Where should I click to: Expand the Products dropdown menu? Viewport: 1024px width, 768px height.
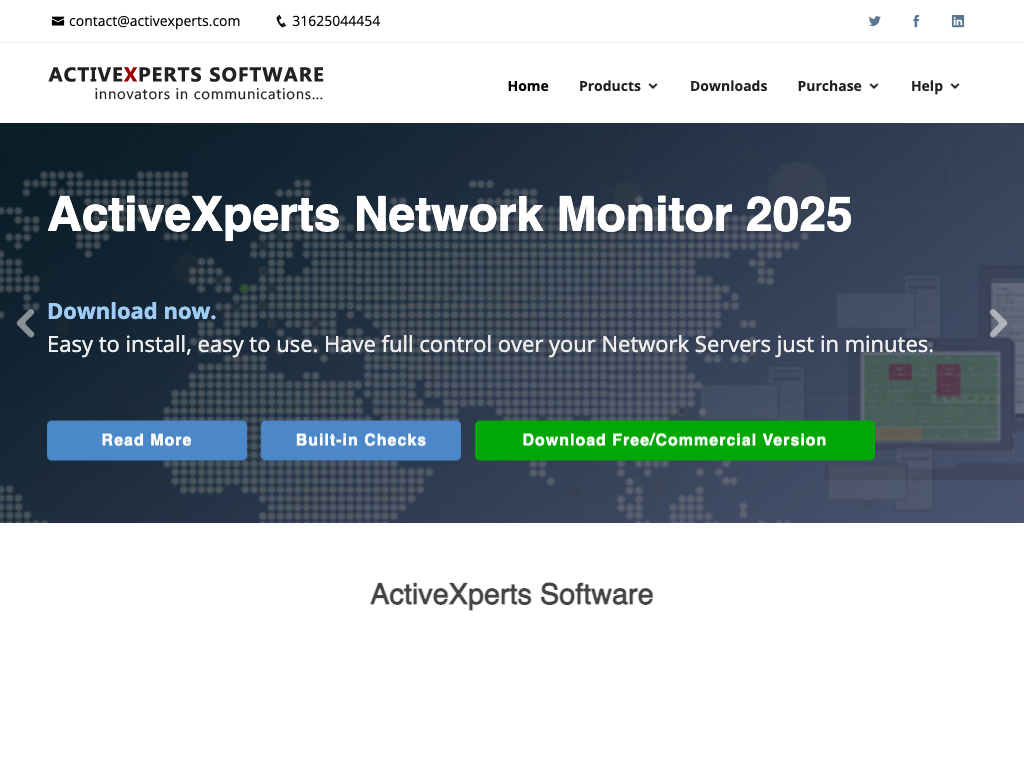tap(618, 86)
